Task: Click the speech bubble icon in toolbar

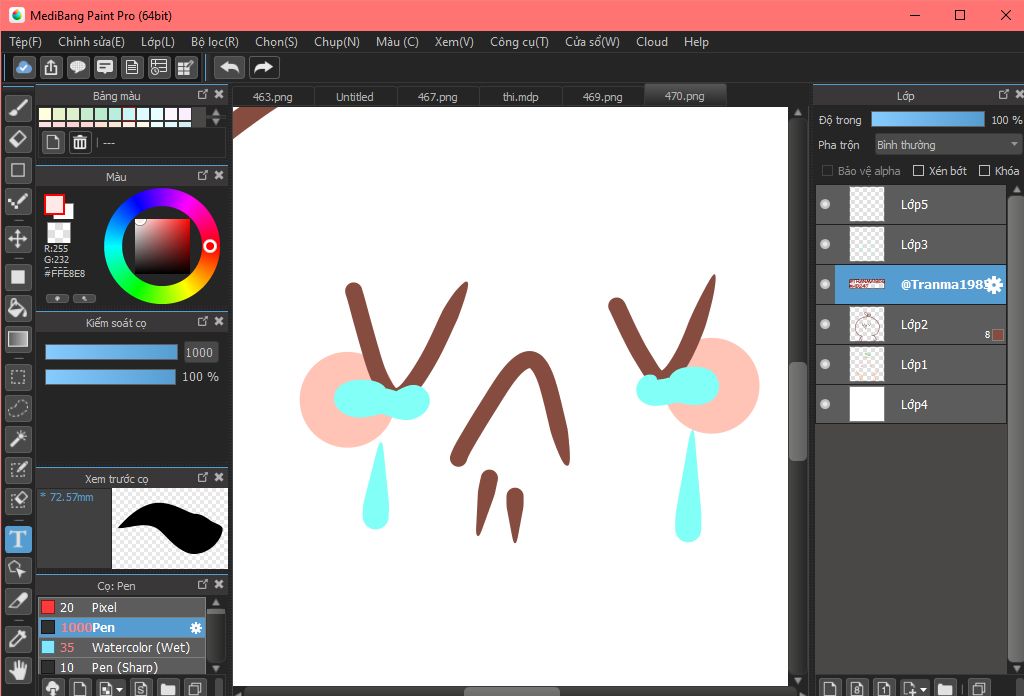Action: coord(78,67)
